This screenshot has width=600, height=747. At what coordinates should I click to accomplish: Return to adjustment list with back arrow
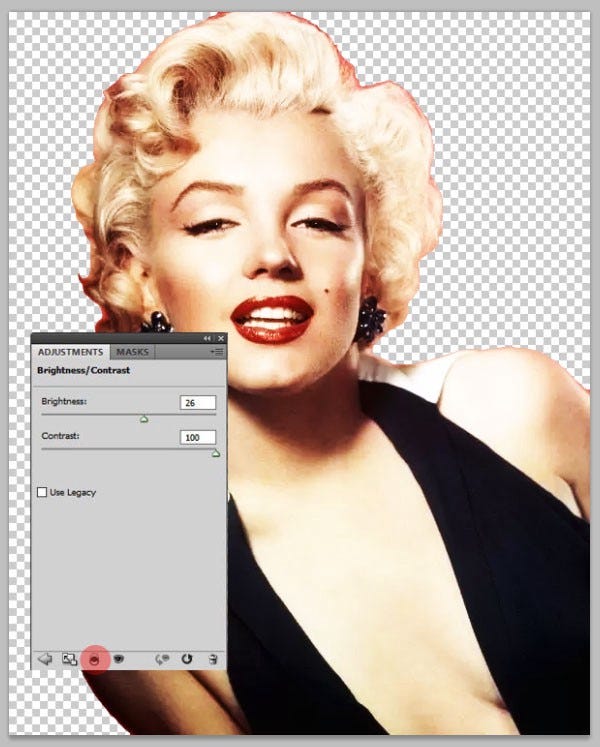point(45,659)
